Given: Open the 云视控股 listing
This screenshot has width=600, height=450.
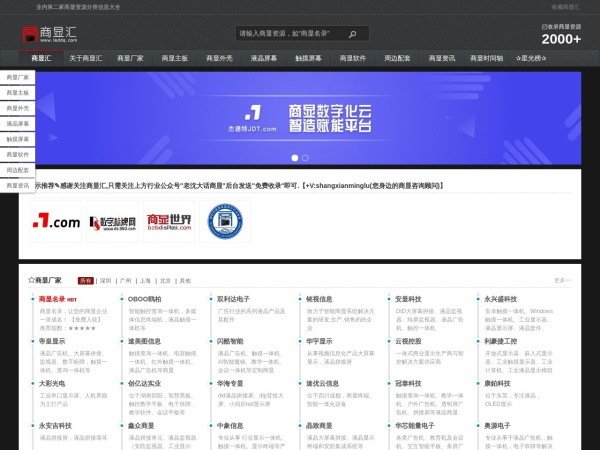Looking at the screenshot, I should 408,341.
